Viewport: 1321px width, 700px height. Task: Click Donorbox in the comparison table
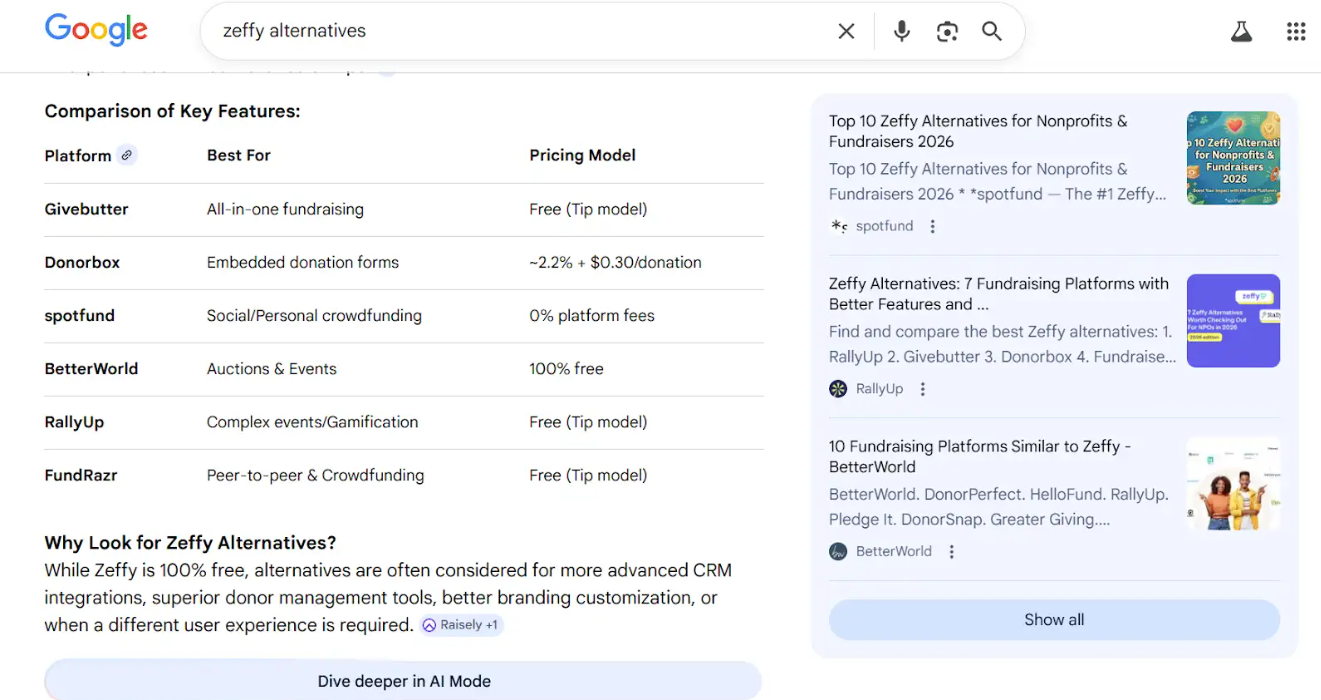click(82, 262)
